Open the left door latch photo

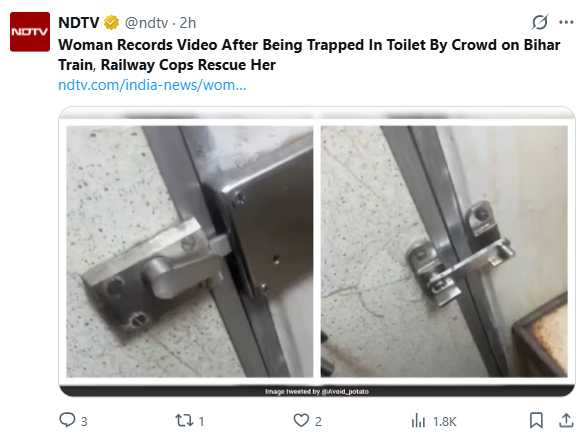[x=190, y=251]
